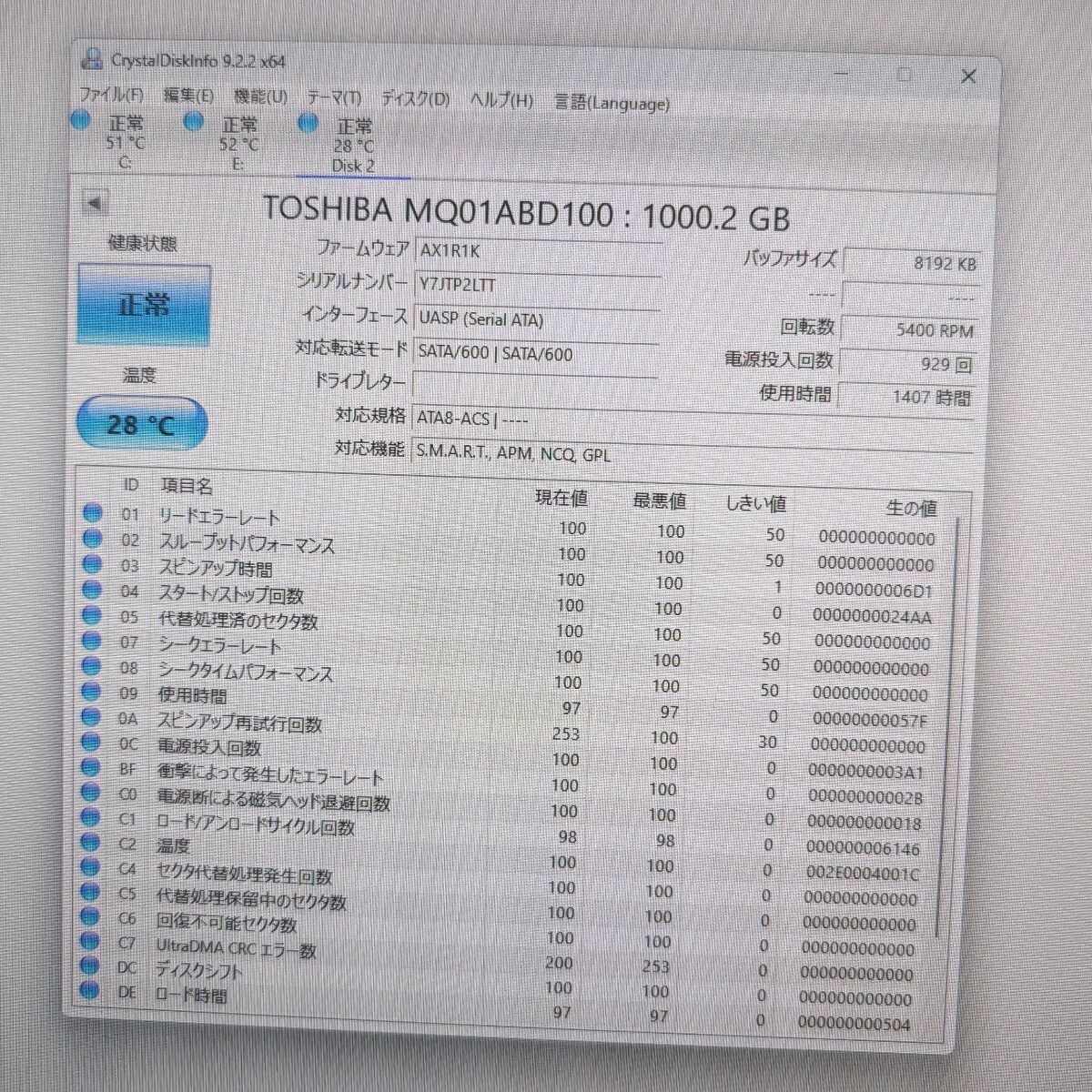Viewport: 1092px width, 1092px height.
Task: Click status orb for DE ロード時間
Action: (89, 990)
